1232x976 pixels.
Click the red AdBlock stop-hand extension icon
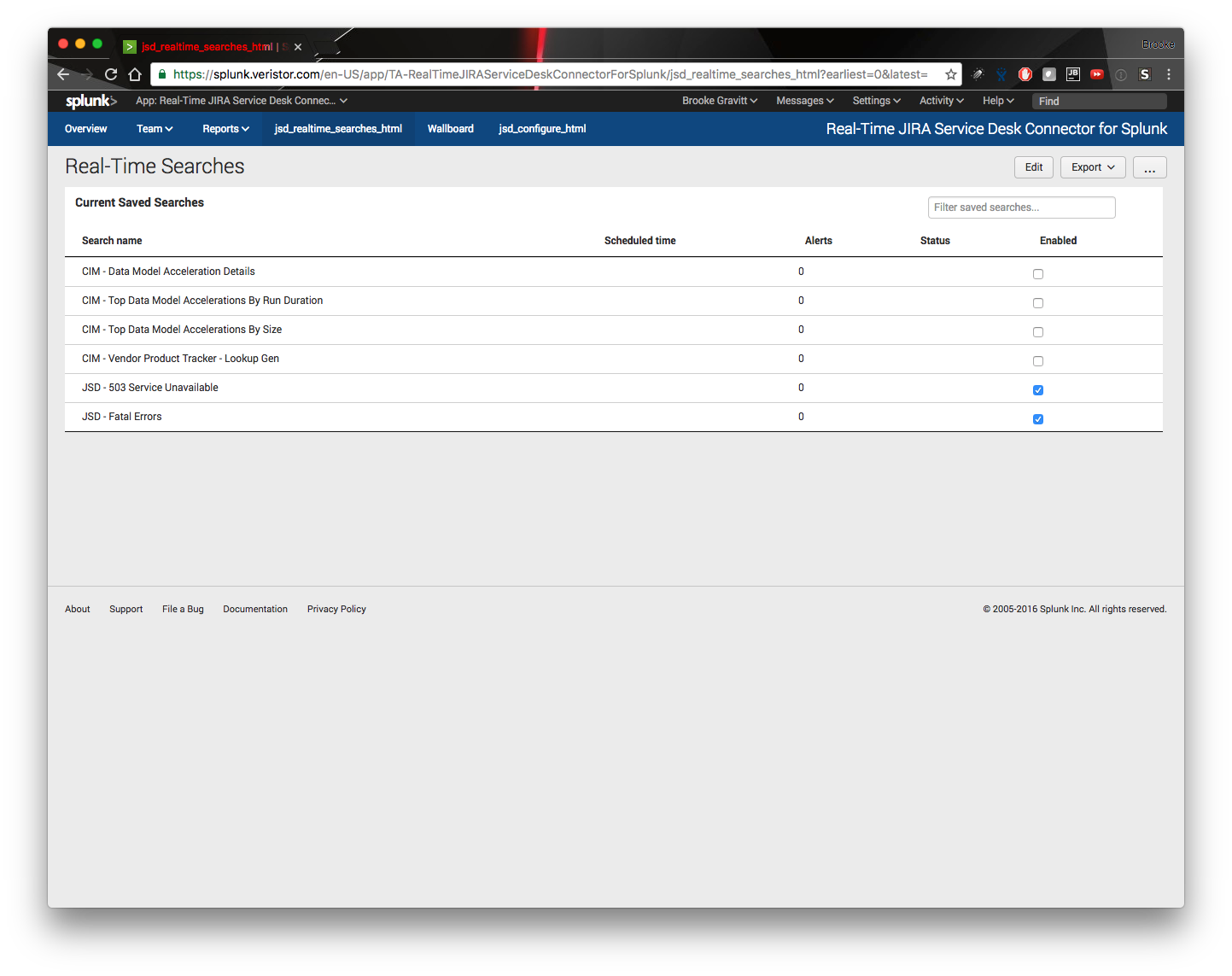pos(1025,74)
